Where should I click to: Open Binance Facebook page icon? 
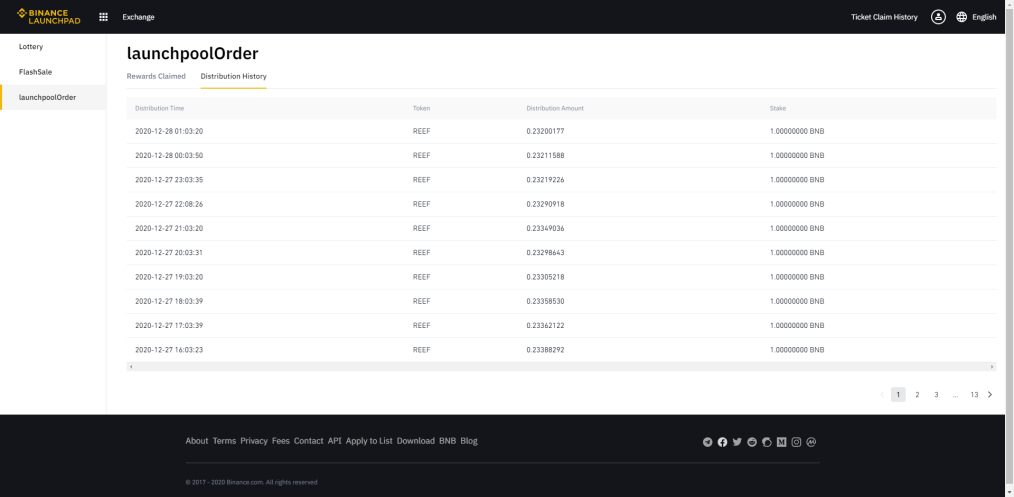(x=722, y=442)
